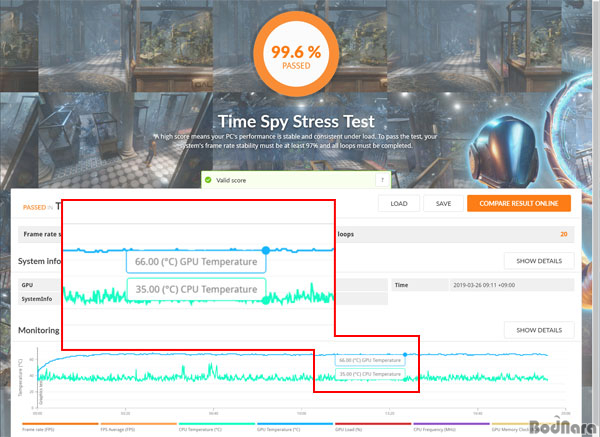Screen dimensions: 600x437
Task: Click the SAVE button
Action: click(x=443, y=204)
